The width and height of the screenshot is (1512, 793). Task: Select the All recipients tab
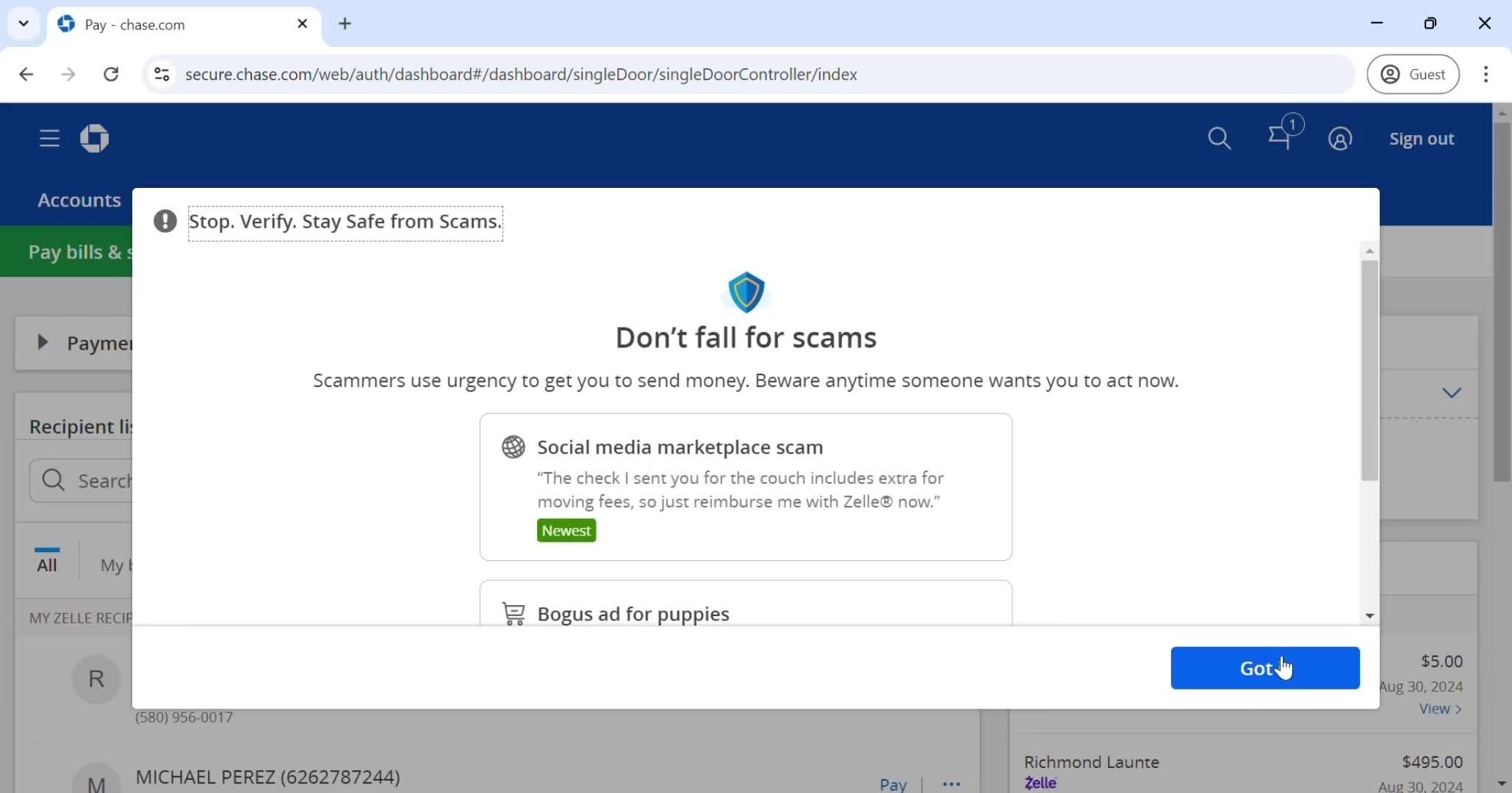point(47,565)
